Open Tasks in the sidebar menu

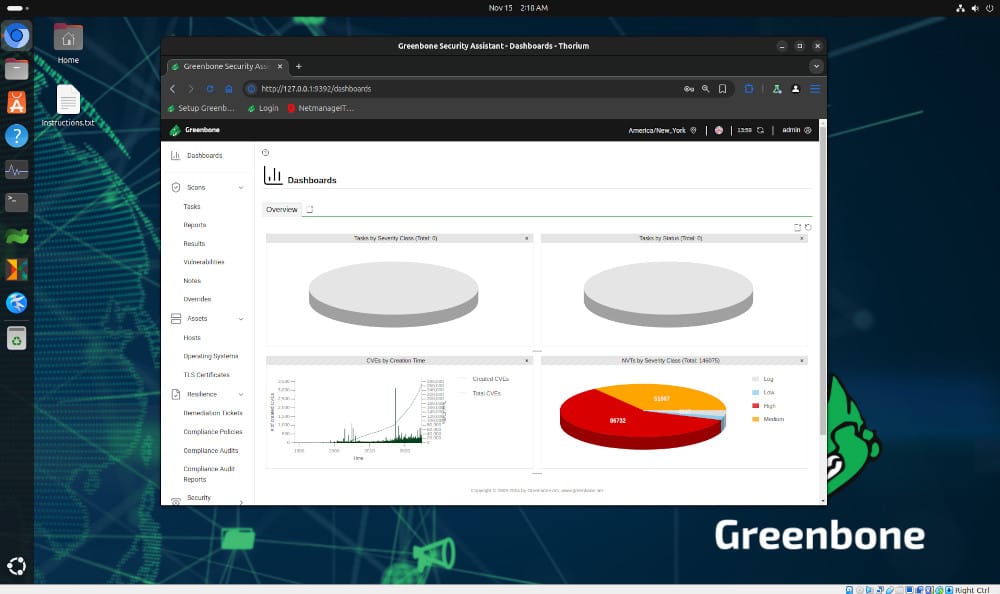point(192,207)
